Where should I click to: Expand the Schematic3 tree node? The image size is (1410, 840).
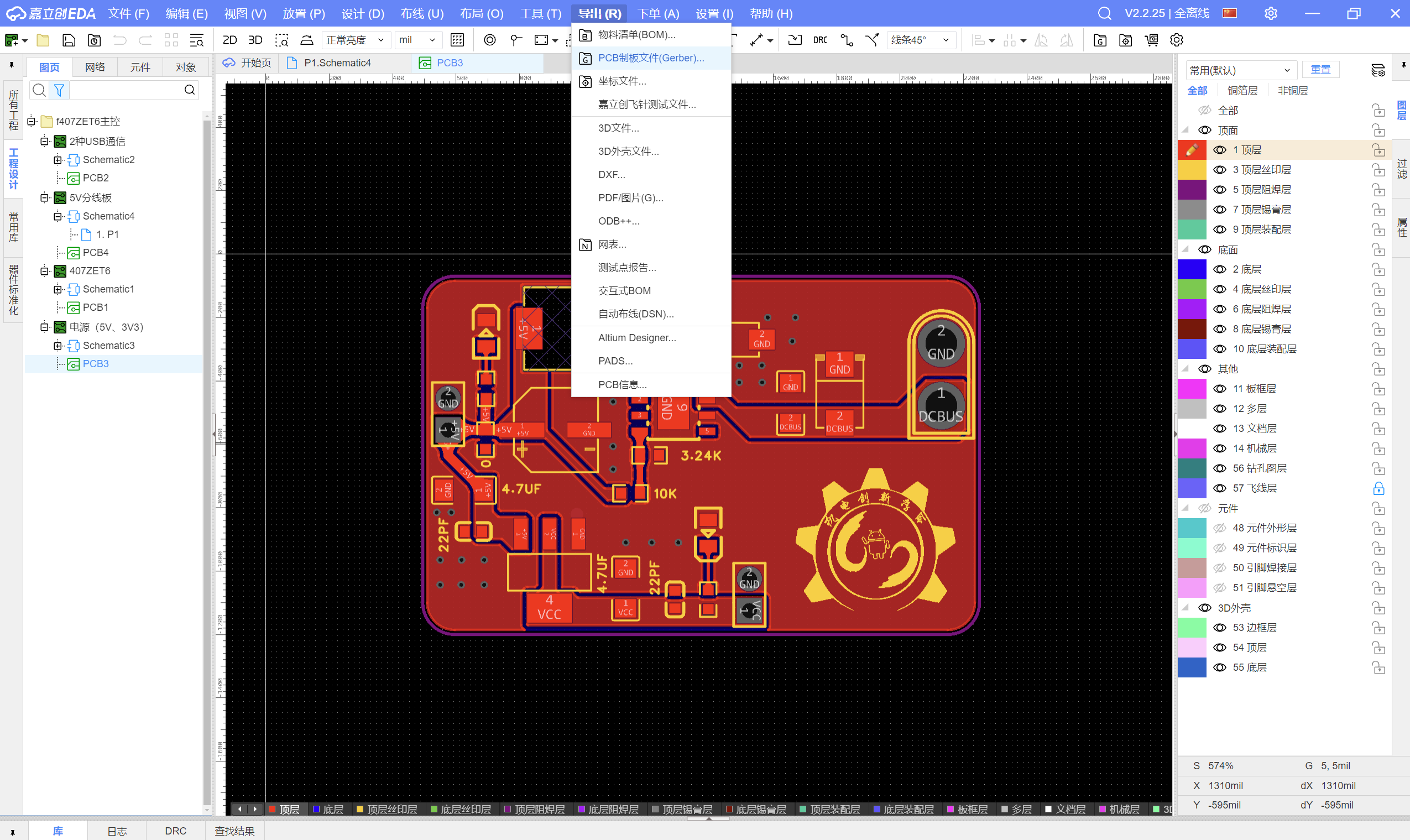coord(58,345)
